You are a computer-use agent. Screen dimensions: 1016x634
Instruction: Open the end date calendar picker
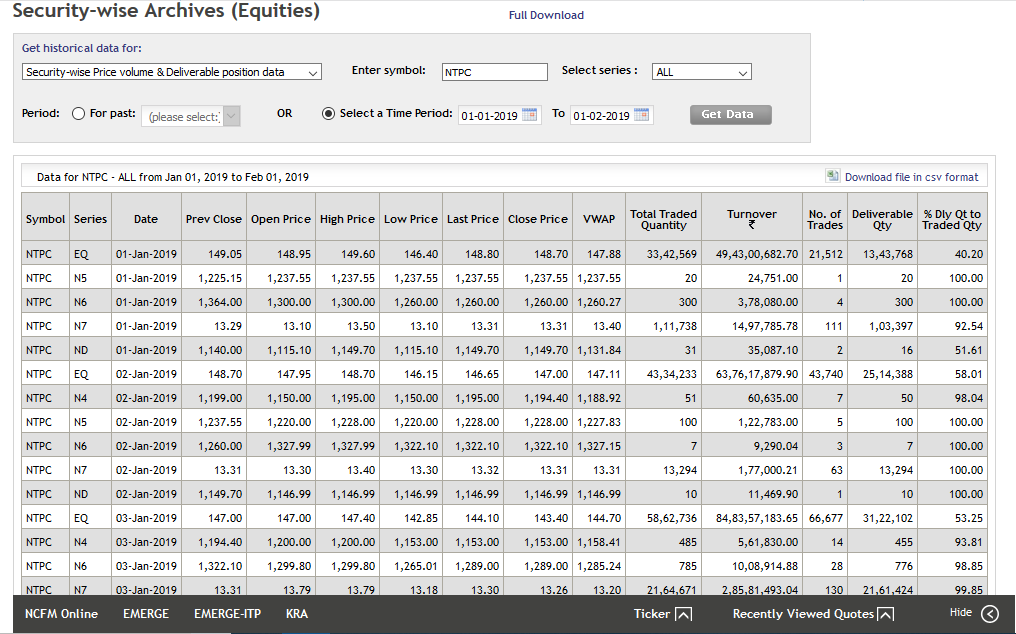641,115
